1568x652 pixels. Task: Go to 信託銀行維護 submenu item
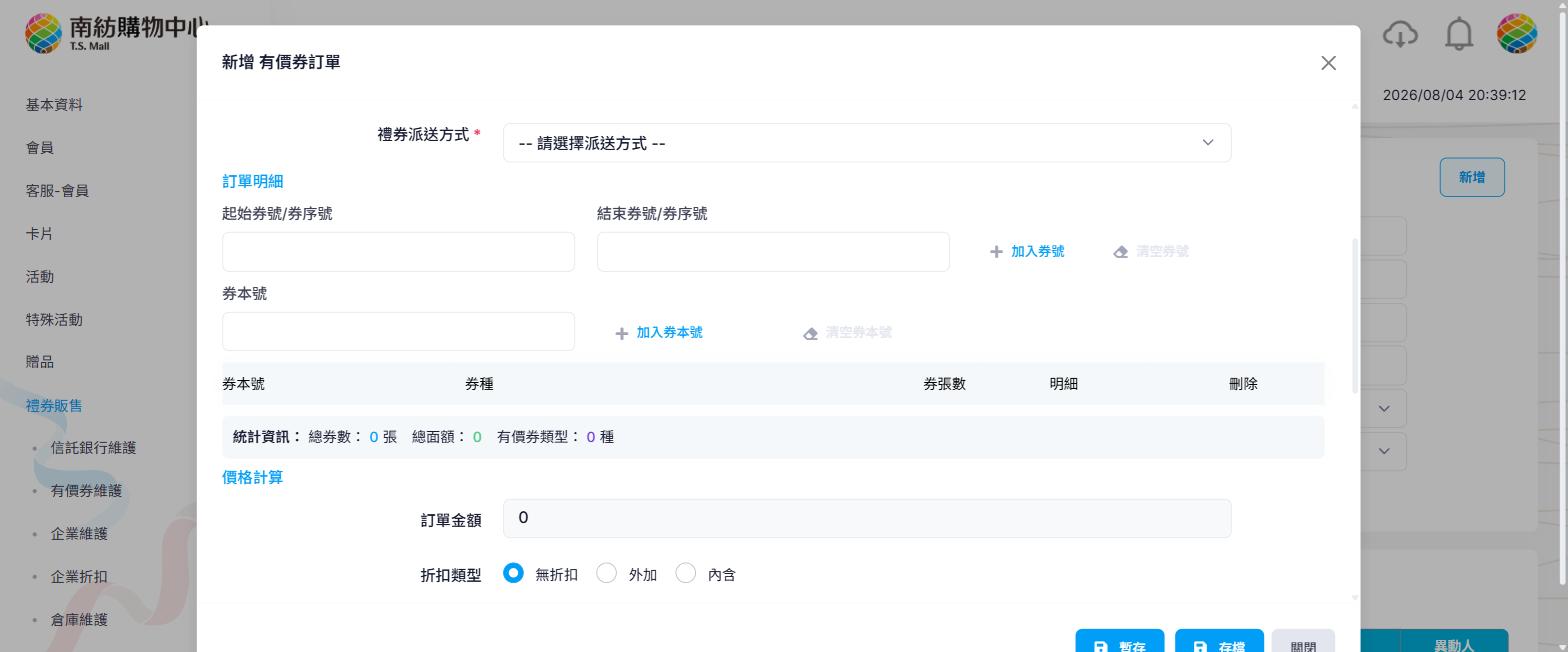tap(93, 448)
